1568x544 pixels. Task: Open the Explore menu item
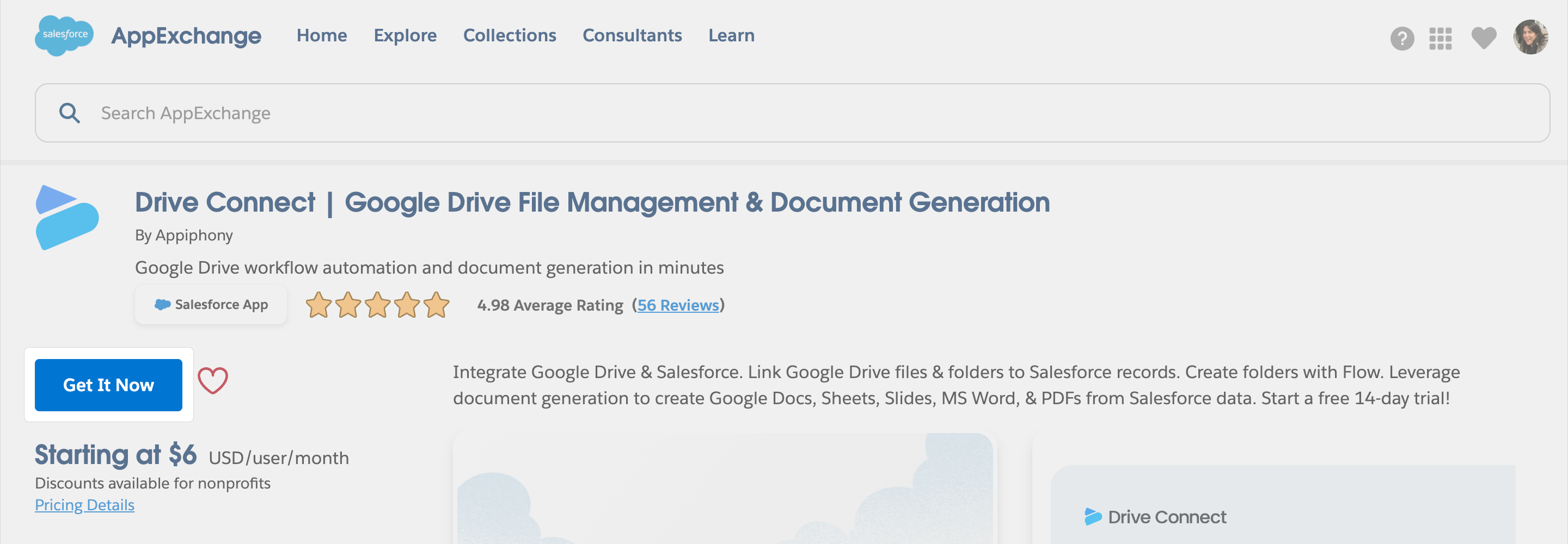(x=405, y=35)
